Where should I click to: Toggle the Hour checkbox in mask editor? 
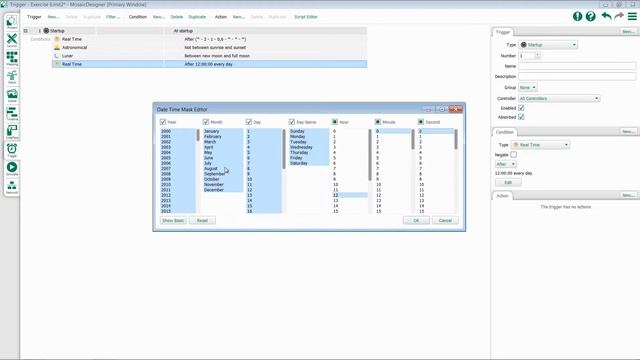[335, 122]
